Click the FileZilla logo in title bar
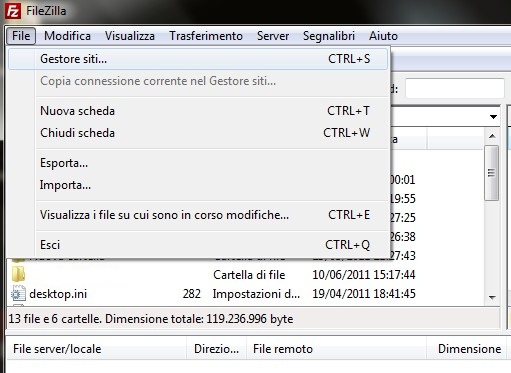 pyautogui.click(x=13, y=11)
